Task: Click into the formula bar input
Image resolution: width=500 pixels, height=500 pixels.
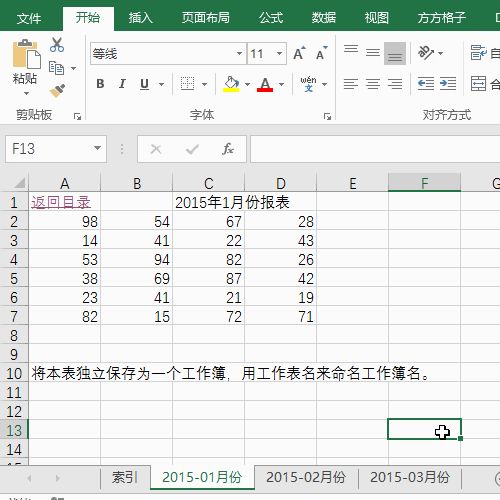Action: [x=375, y=149]
